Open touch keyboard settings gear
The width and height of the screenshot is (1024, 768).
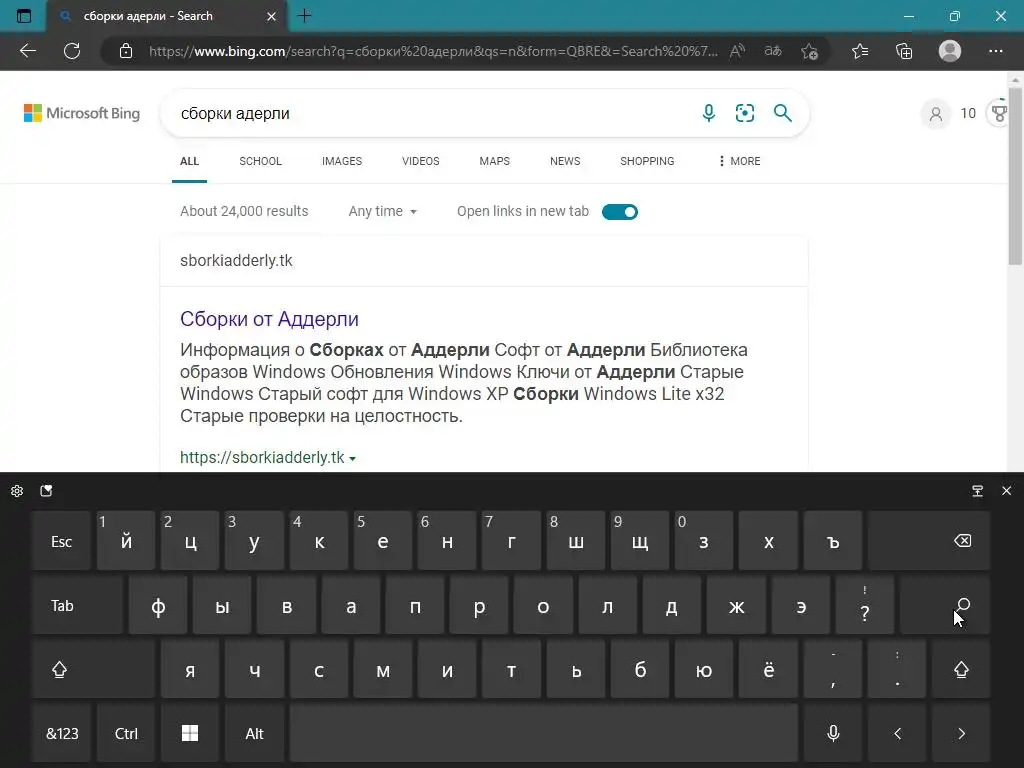[x=17, y=491]
